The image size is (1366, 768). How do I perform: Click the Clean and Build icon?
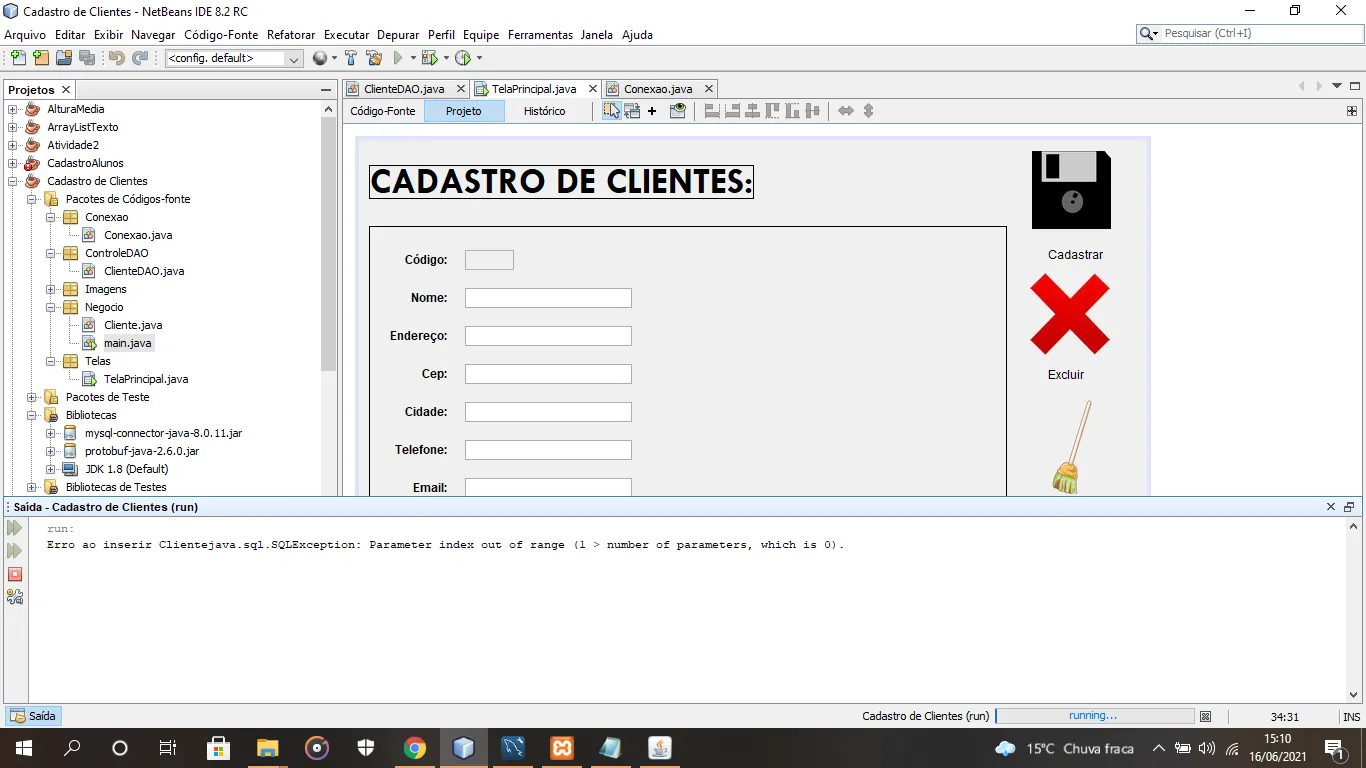pos(374,58)
